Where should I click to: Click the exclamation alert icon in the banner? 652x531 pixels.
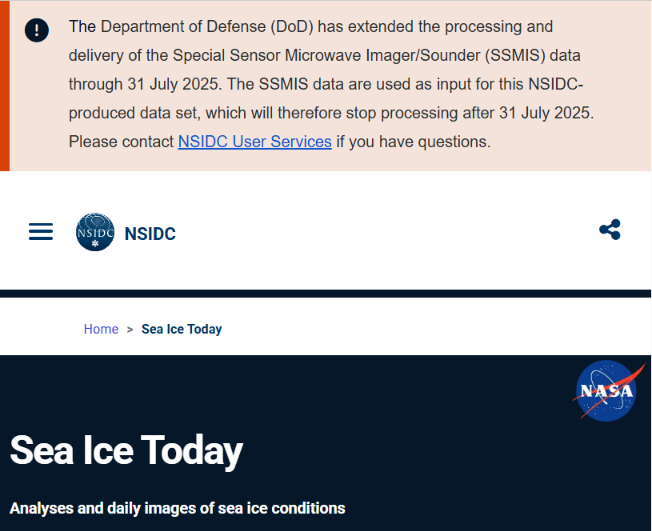[x=37, y=30]
